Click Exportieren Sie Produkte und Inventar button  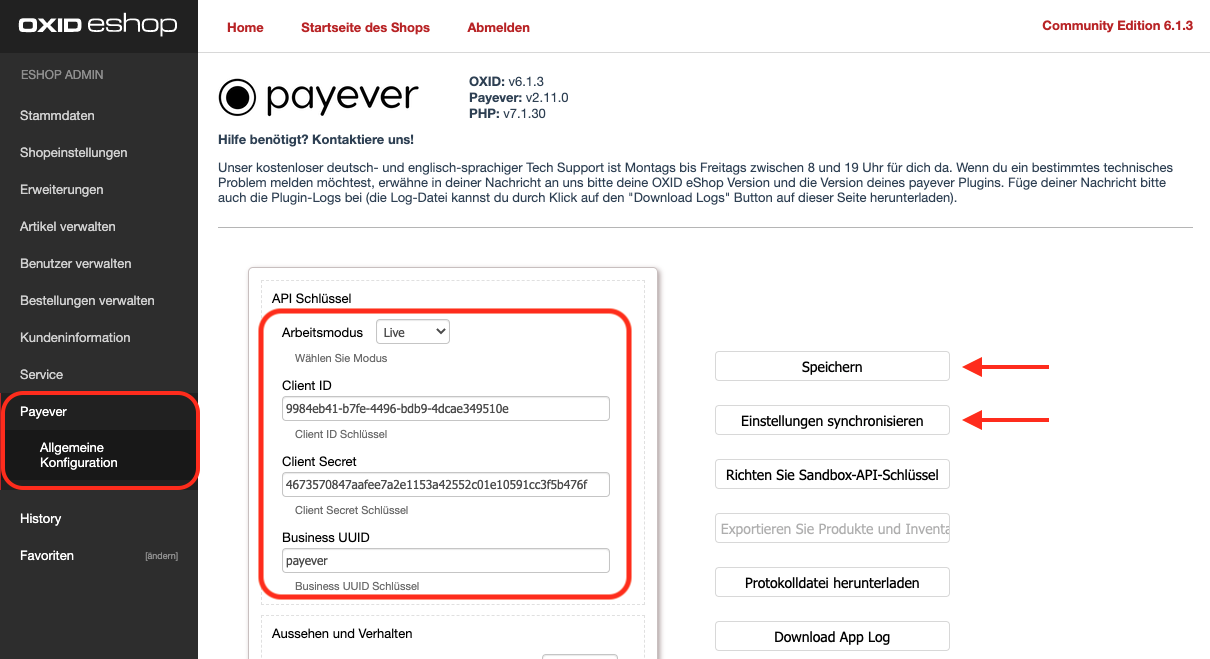click(x=832, y=529)
